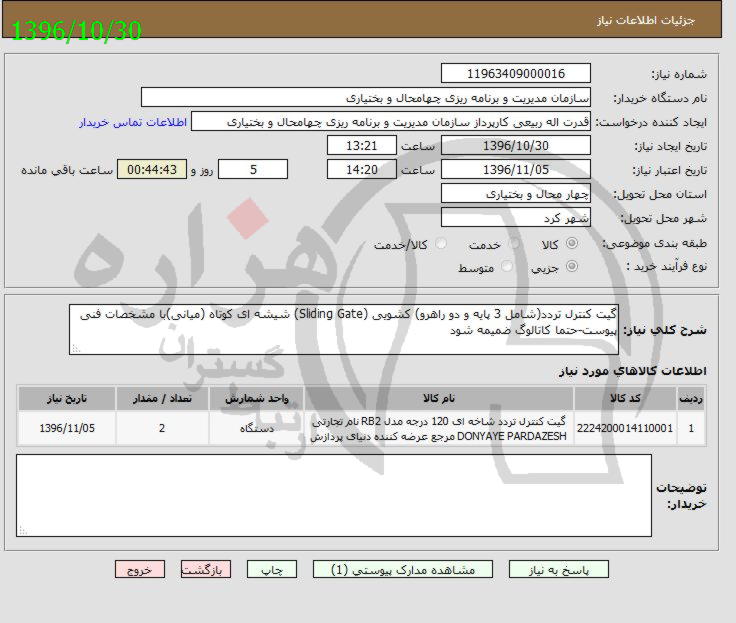Click remaining days field showing 5
This screenshot has height=623, width=736.
253,169
